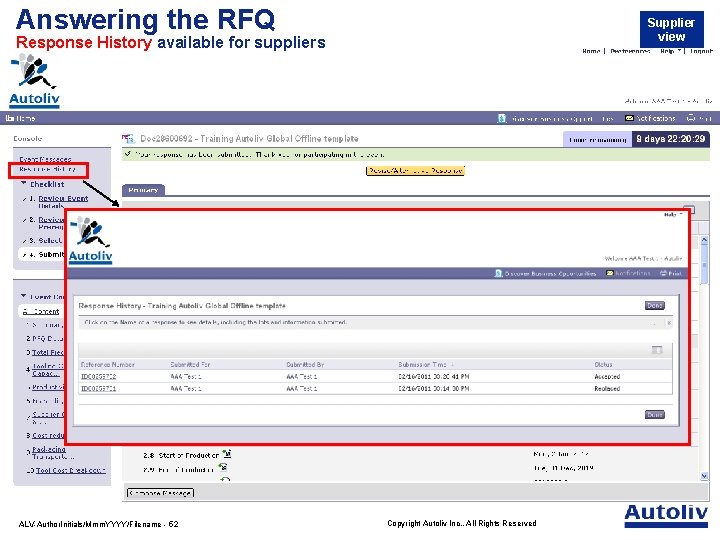Image resolution: width=720 pixels, height=540 pixels.
Task: Click the Submitted For cell in Accepted row
Action: click(x=186, y=377)
